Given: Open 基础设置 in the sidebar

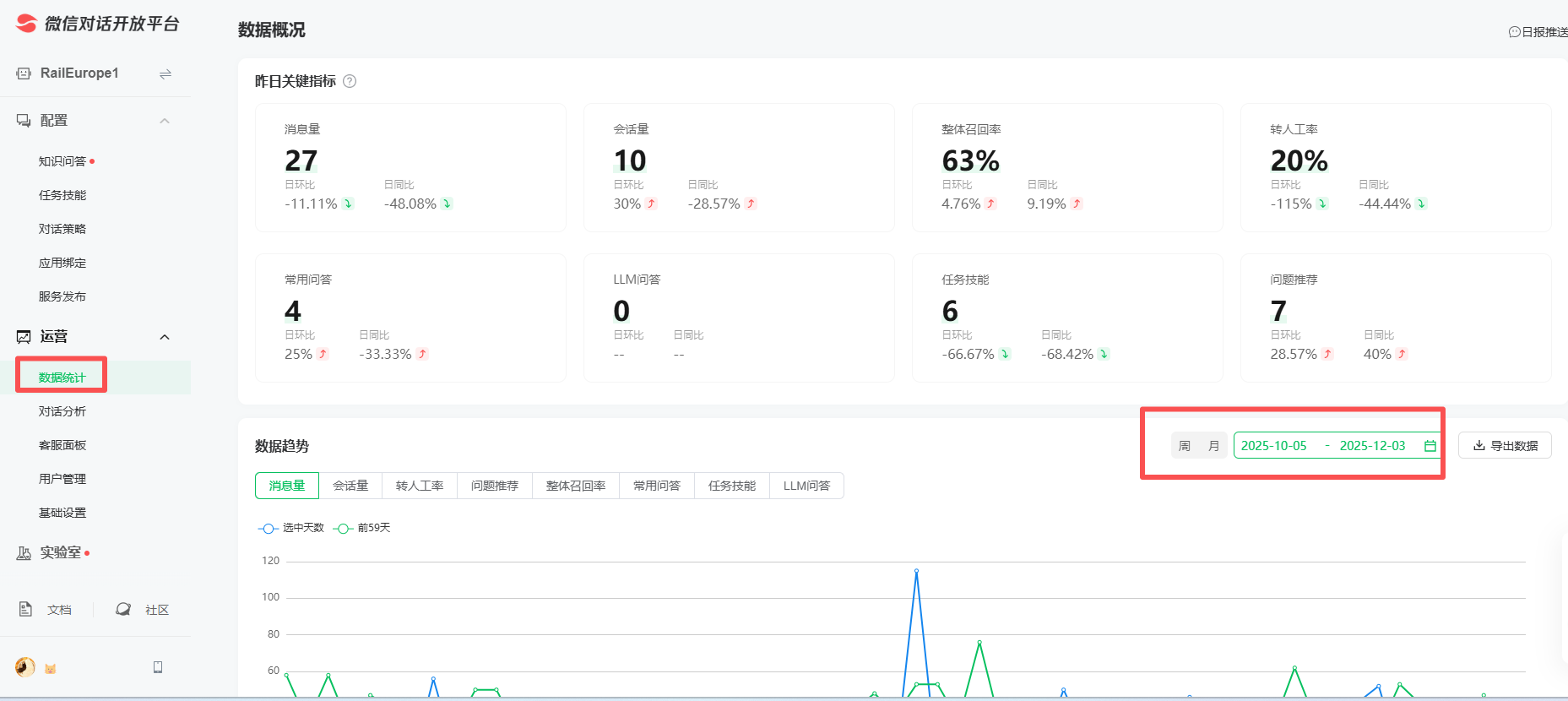Looking at the screenshot, I should (62, 513).
